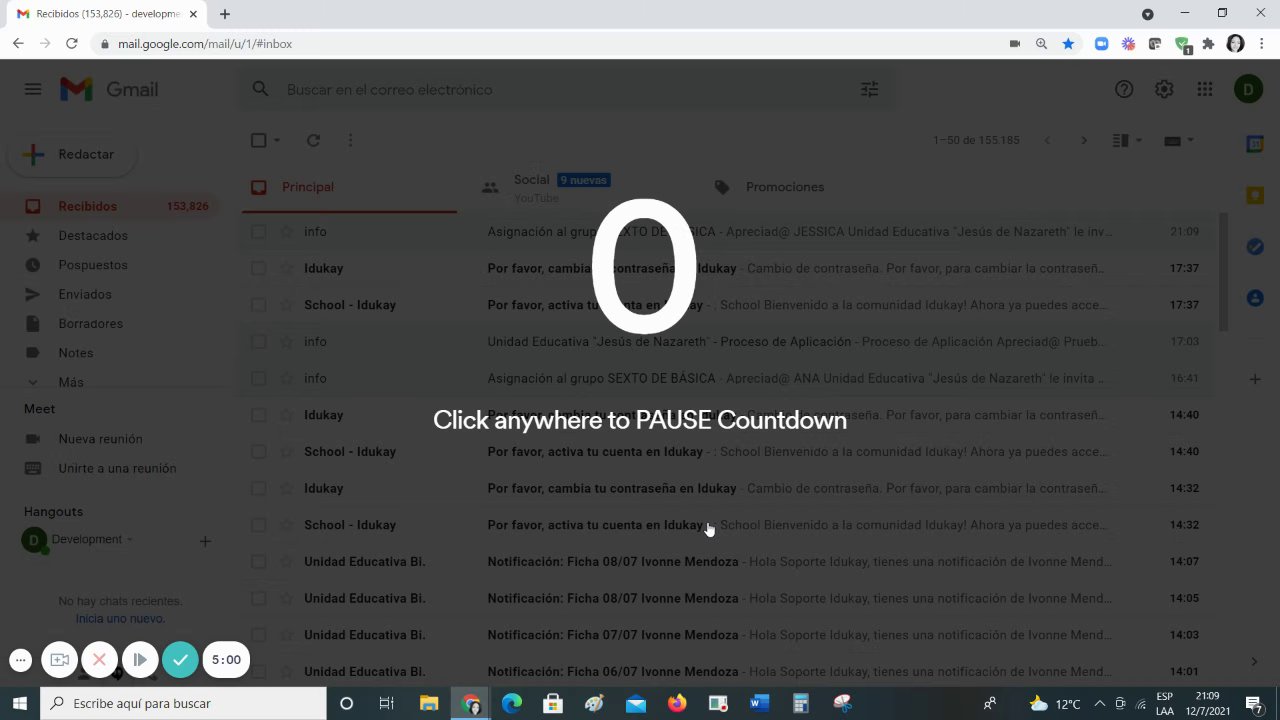Click the inbox vertical scrollbar

click(1223, 272)
